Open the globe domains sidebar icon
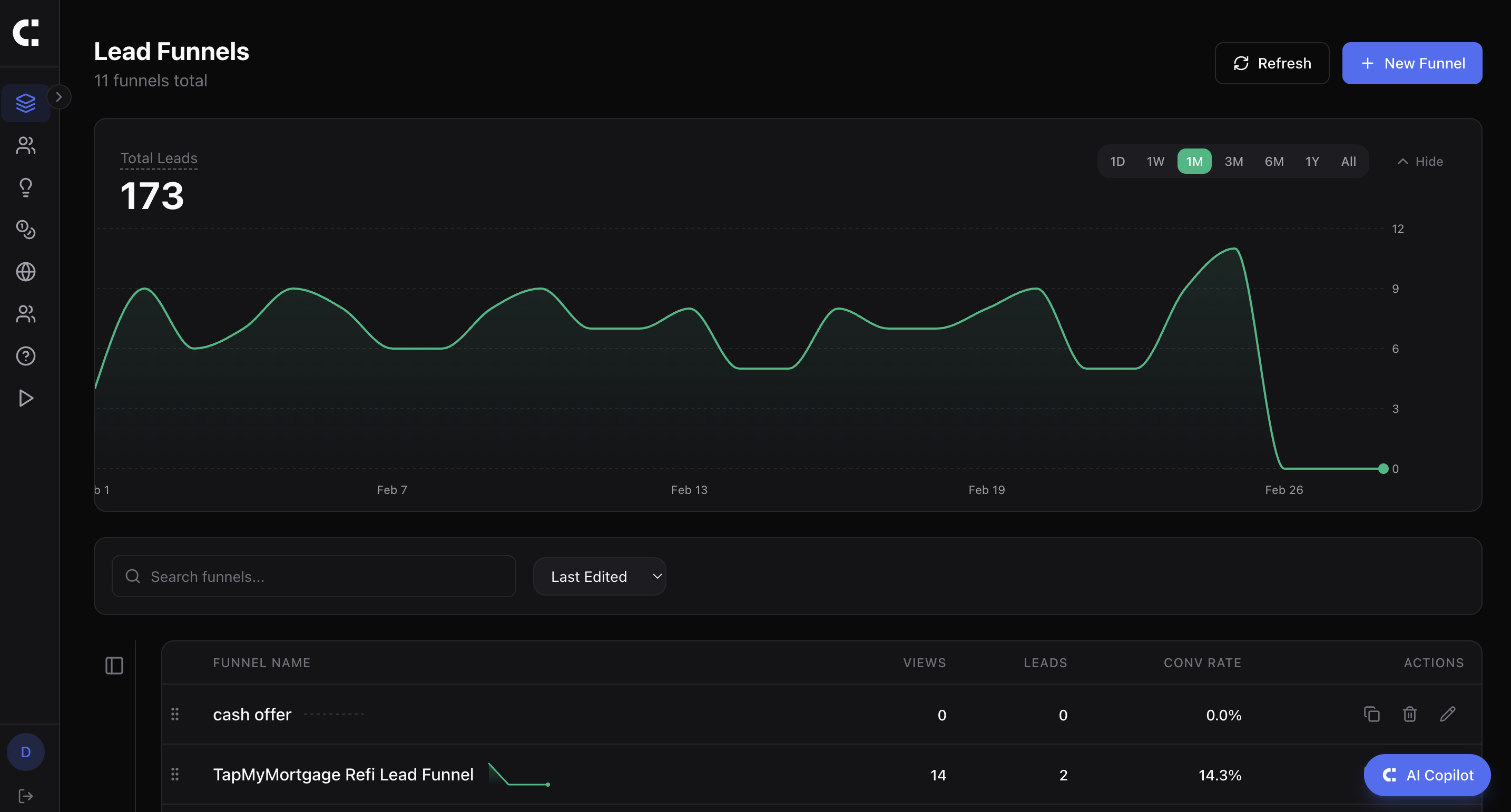 [25, 271]
